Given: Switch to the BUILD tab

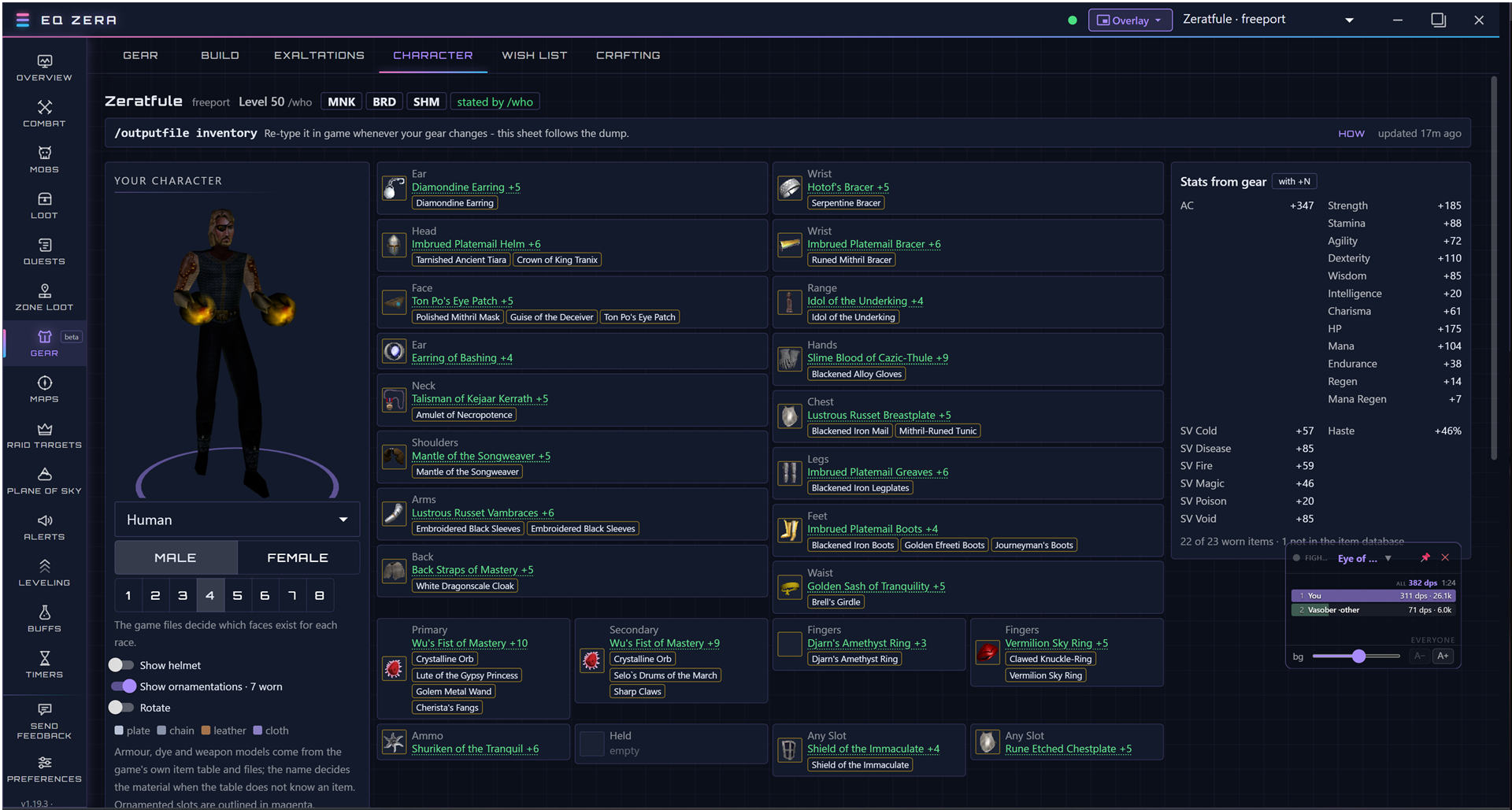Looking at the screenshot, I should (220, 55).
